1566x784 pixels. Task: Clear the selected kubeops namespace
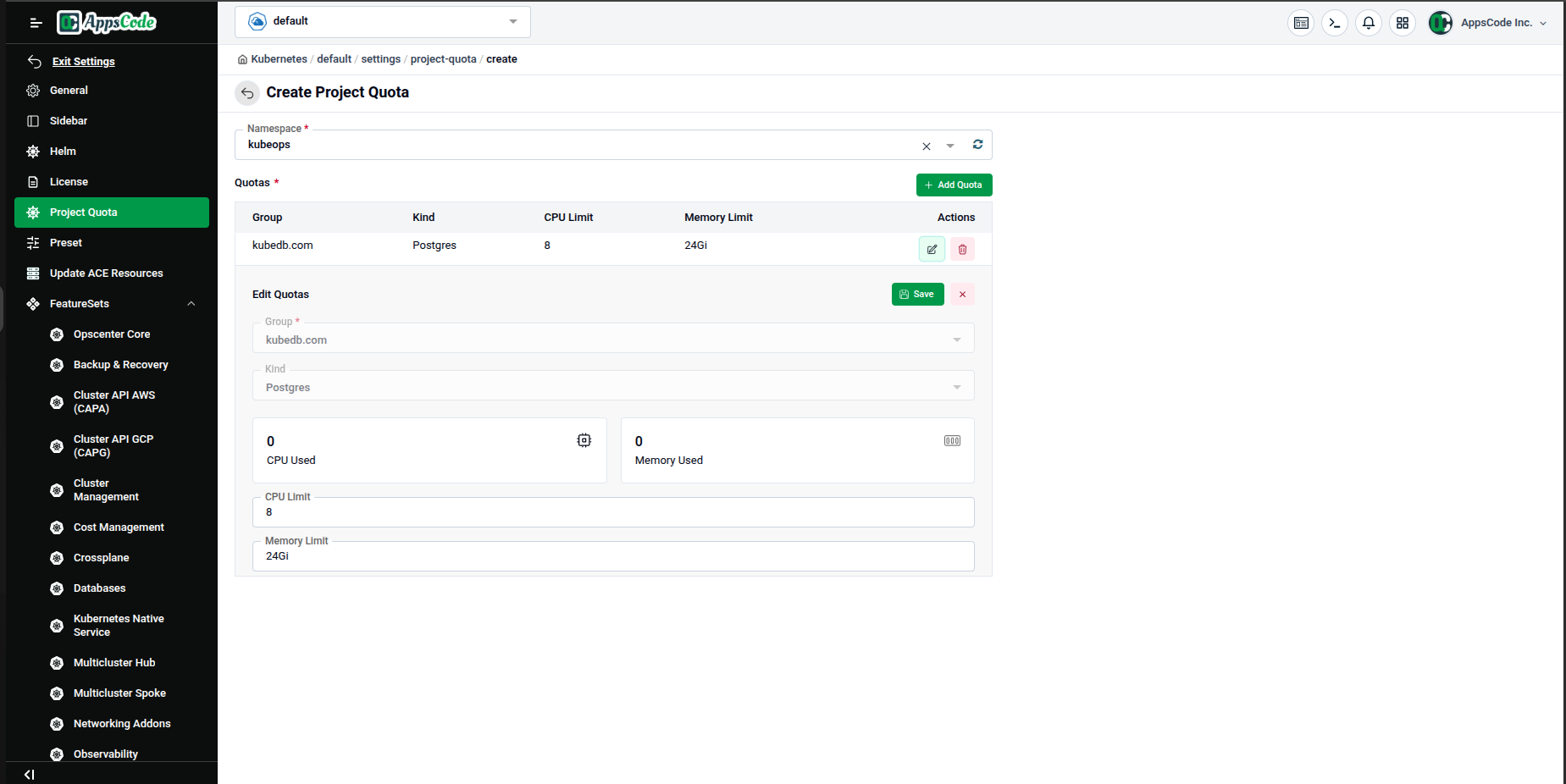926,146
